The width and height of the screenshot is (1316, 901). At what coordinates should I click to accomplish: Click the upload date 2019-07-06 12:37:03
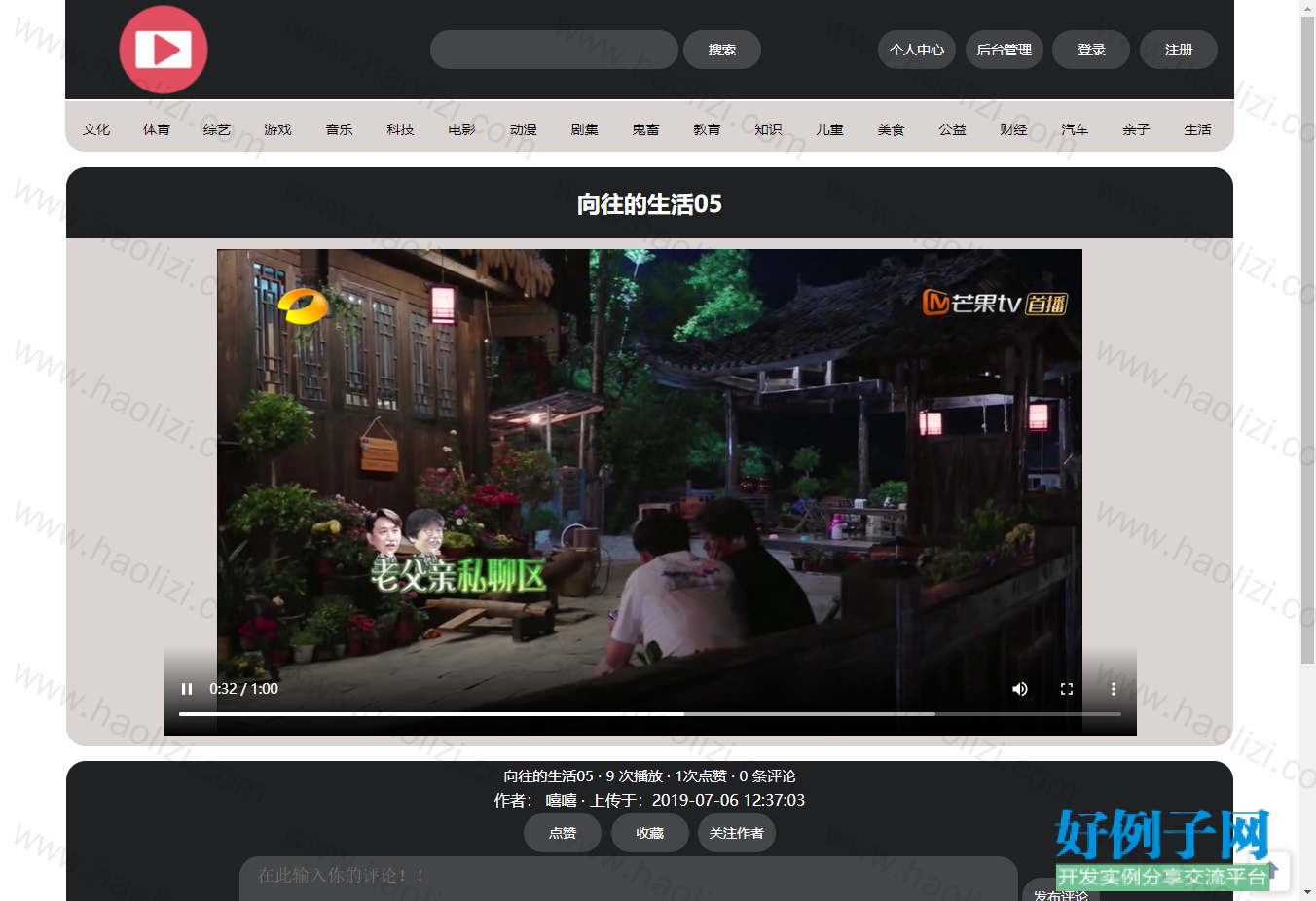(x=728, y=801)
